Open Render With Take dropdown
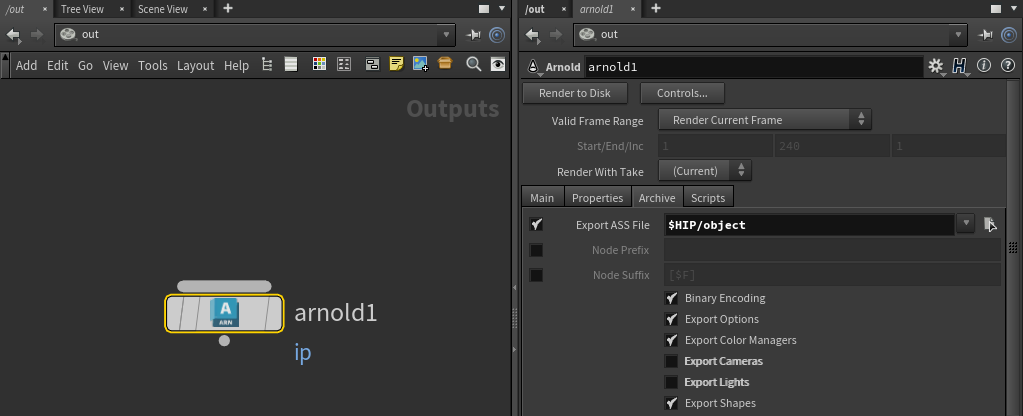The image size is (1023, 416). [x=705, y=171]
